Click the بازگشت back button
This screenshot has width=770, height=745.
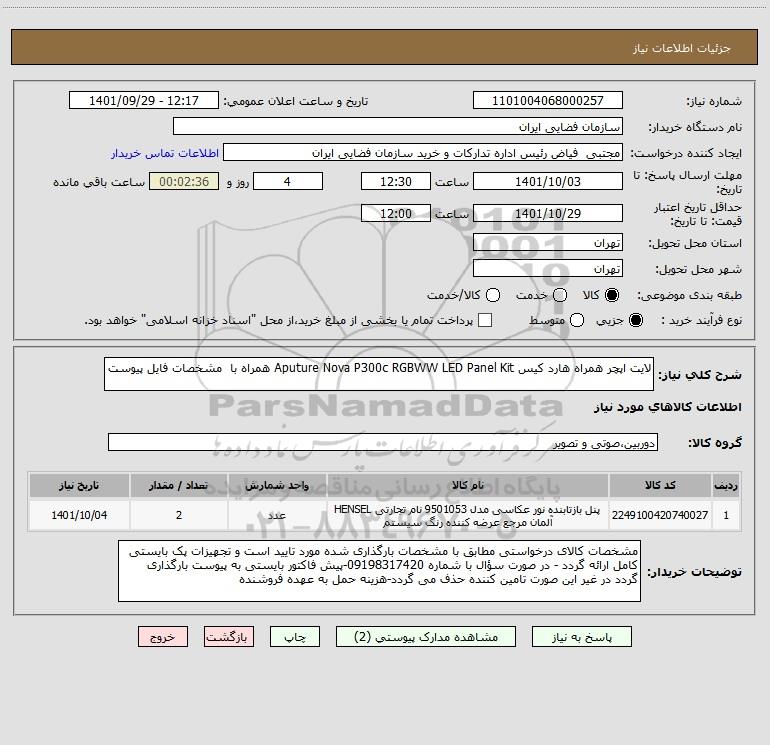coord(229,637)
